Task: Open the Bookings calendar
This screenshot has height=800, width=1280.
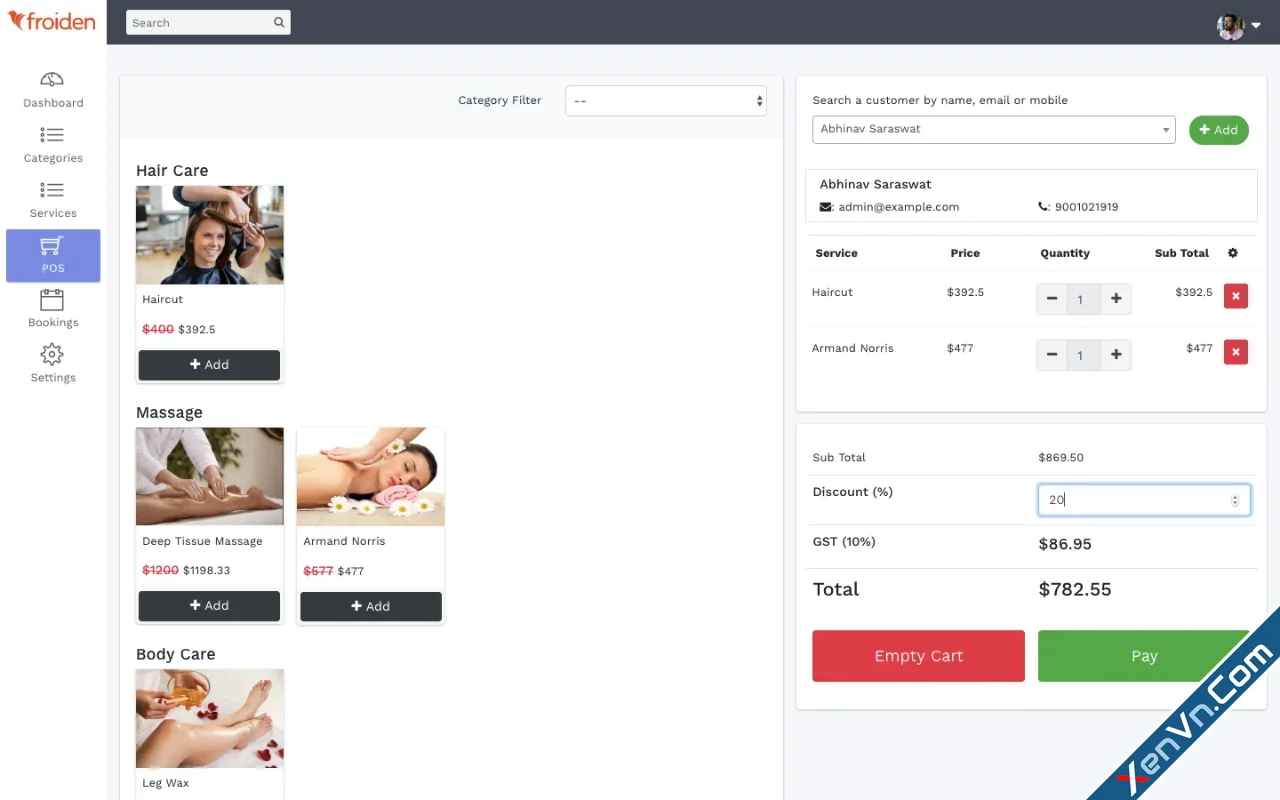Action: click(x=52, y=310)
